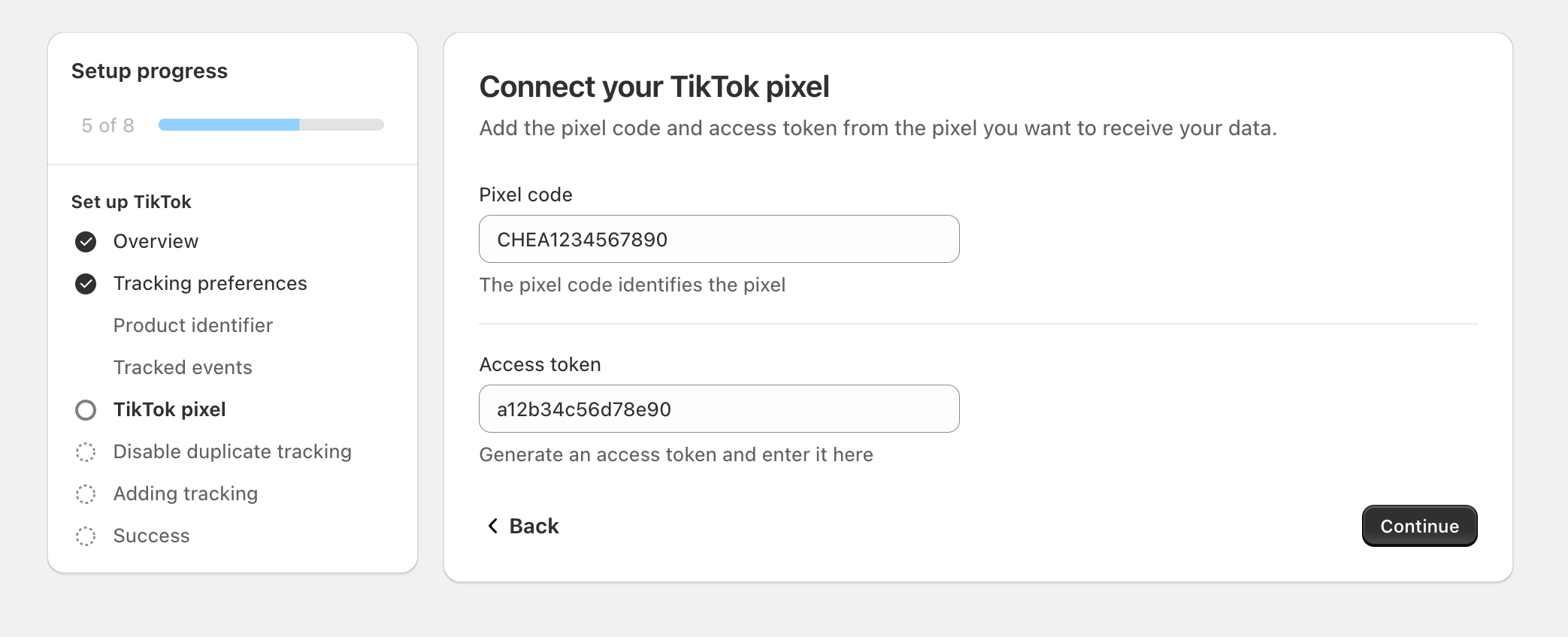
Task: Click into the Access token field
Action: tap(719, 409)
